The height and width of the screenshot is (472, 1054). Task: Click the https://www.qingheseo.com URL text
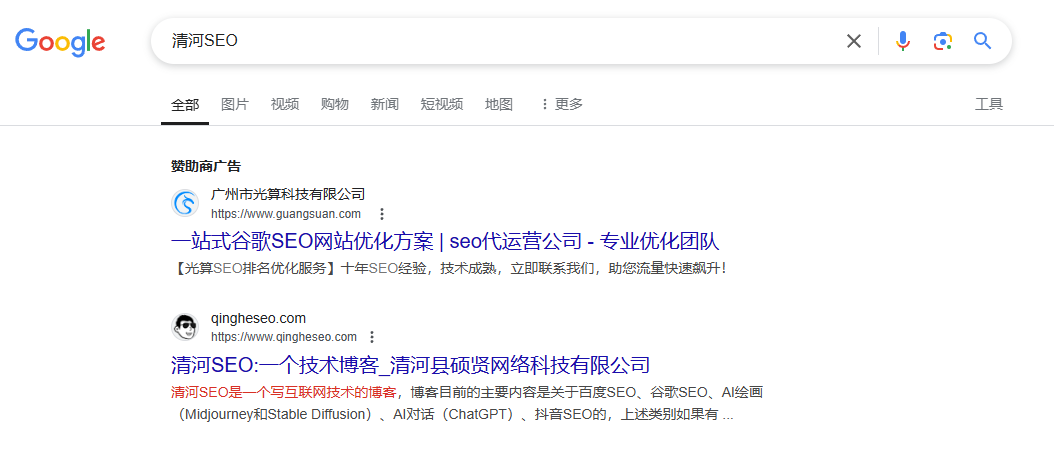(x=284, y=337)
